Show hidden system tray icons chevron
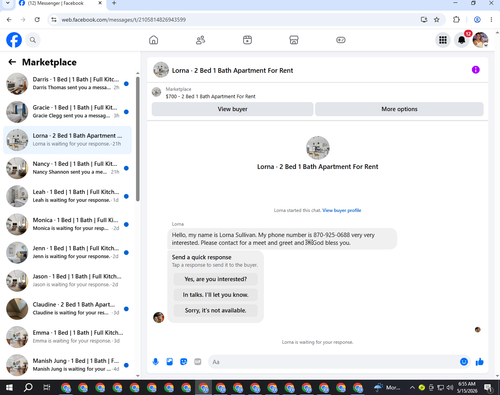Screen dimensions: 500x395 tap(412, 387)
